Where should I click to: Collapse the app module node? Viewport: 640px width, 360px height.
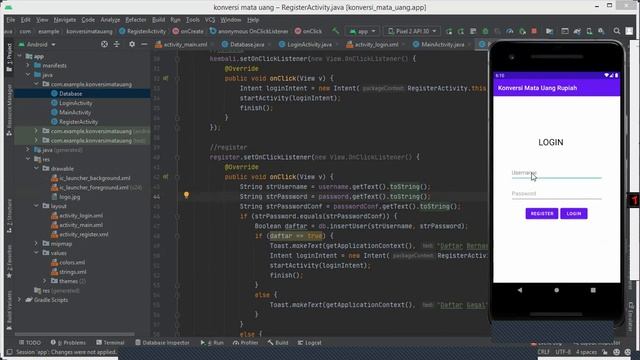(x=20, y=56)
